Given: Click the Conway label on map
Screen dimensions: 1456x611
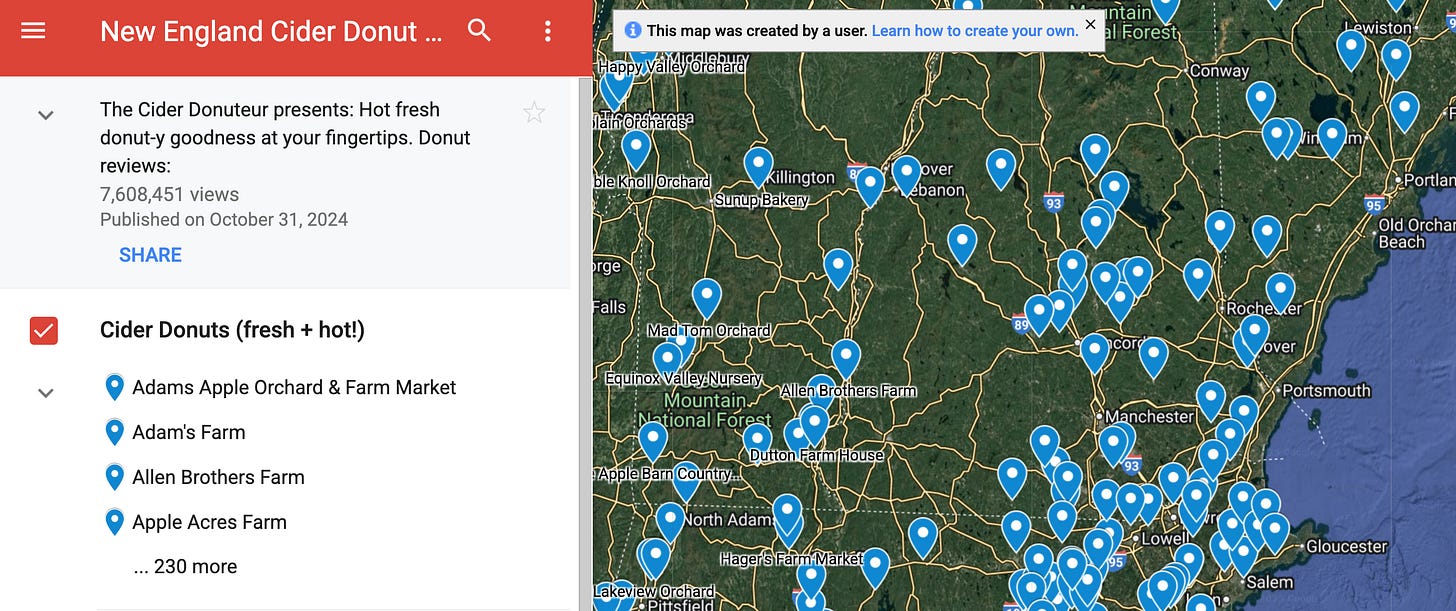Looking at the screenshot, I should point(1219,71).
